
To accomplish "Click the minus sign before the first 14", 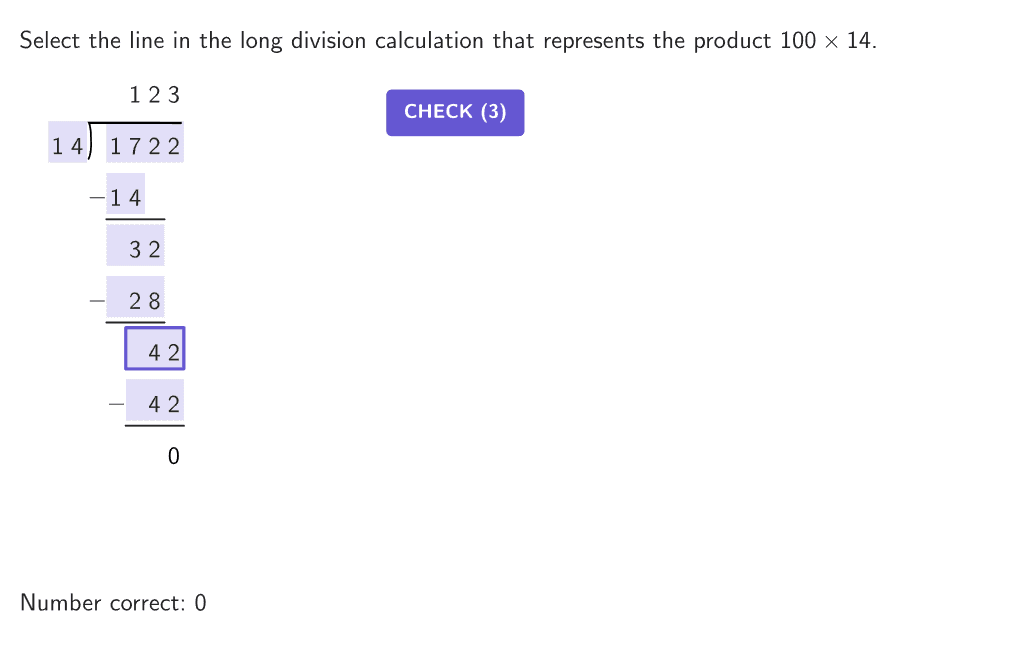I will (97, 198).
